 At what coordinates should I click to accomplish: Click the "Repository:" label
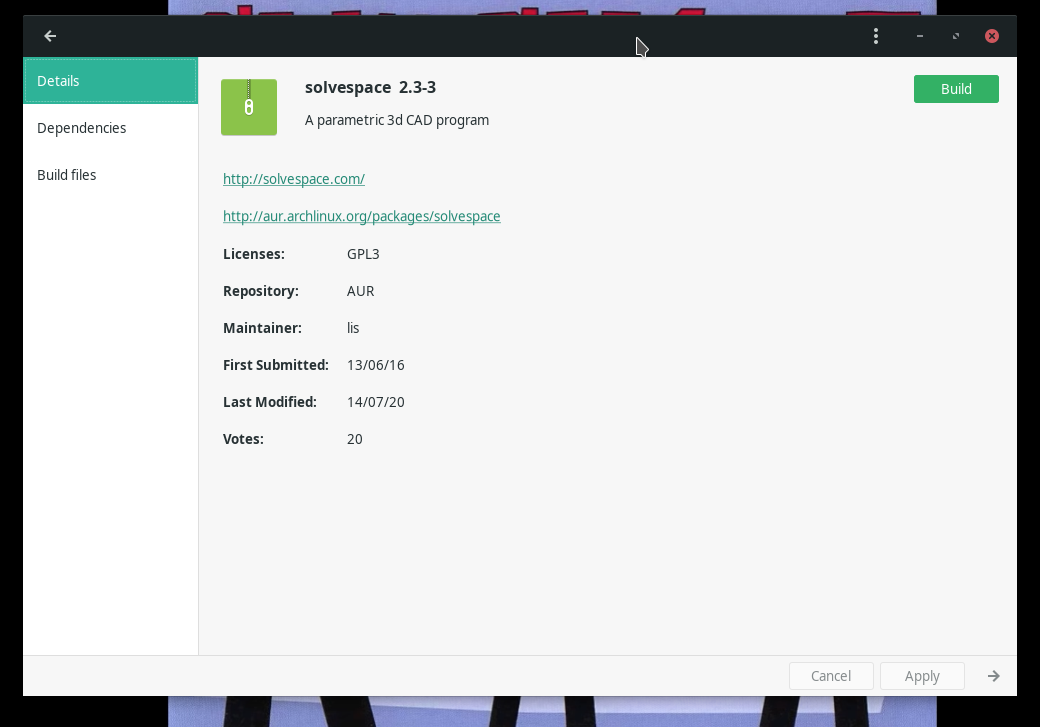point(261,291)
